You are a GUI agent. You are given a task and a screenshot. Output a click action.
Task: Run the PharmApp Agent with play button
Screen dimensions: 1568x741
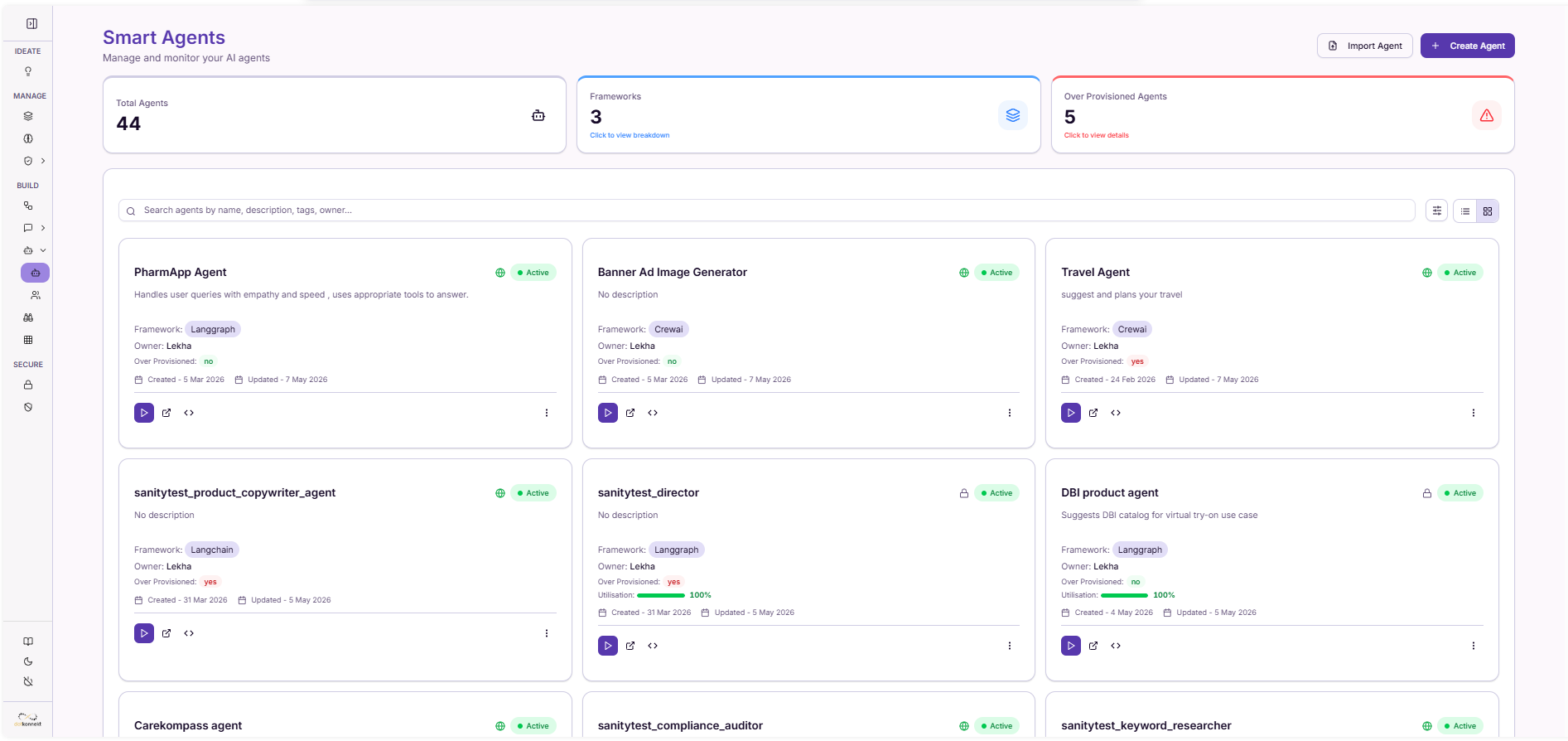144,413
